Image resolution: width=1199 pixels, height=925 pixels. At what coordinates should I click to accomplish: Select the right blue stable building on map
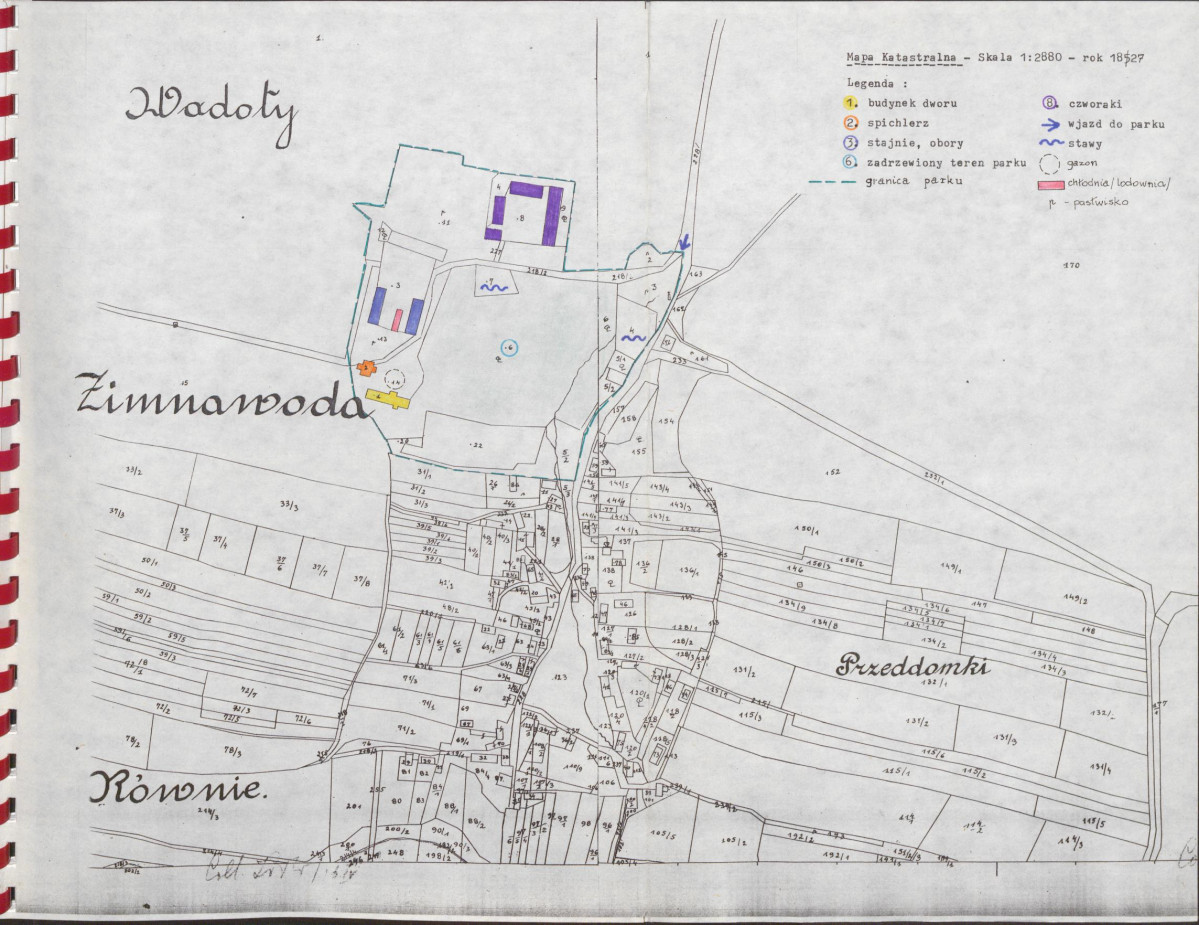[414, 316]
